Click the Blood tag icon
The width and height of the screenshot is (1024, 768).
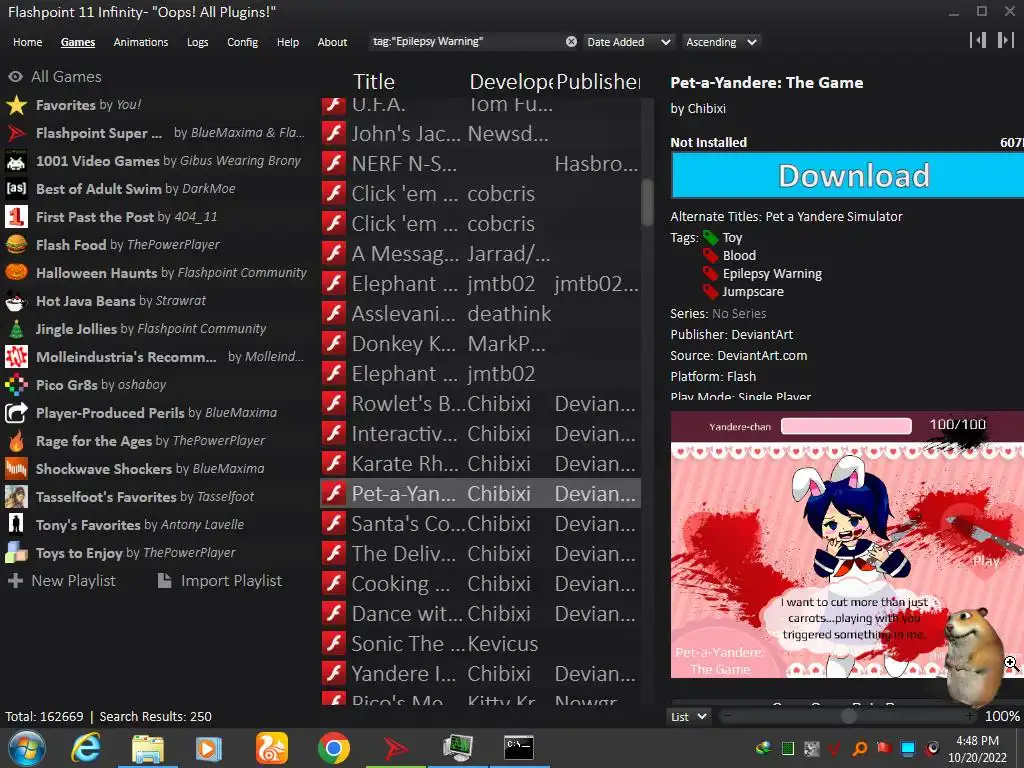(x=711, y=255)
